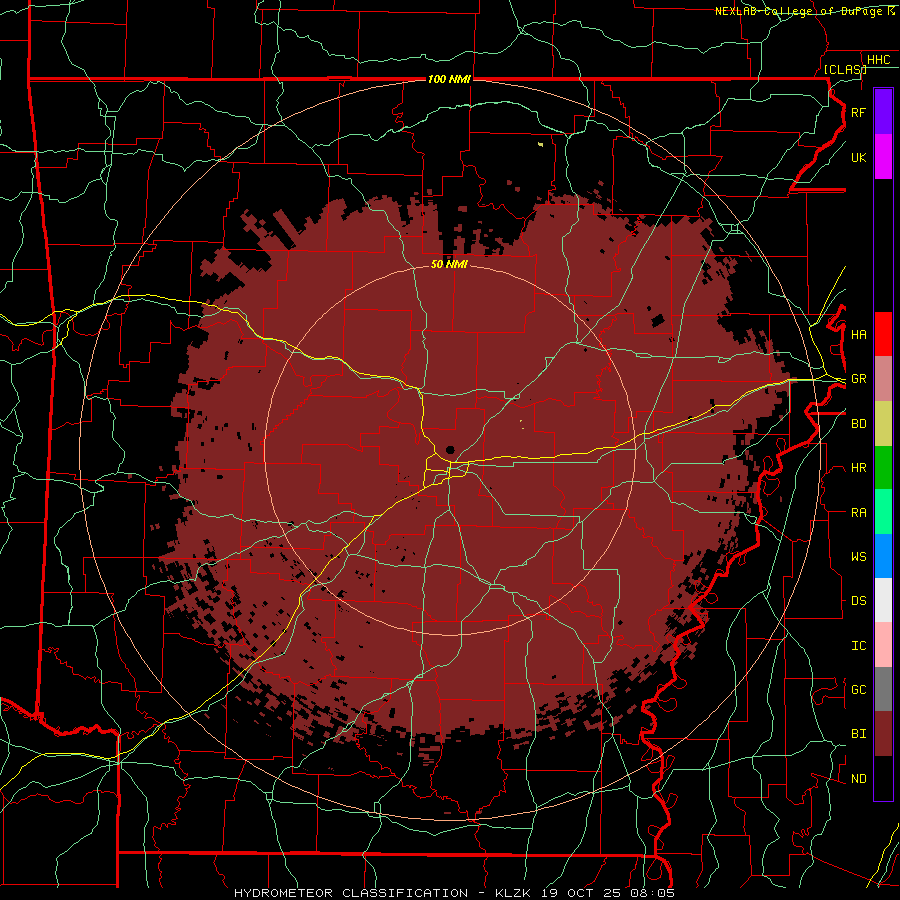Click the 50 NMI range ring label
Screen dimensions: 900x900
click(x=449, y=264)
